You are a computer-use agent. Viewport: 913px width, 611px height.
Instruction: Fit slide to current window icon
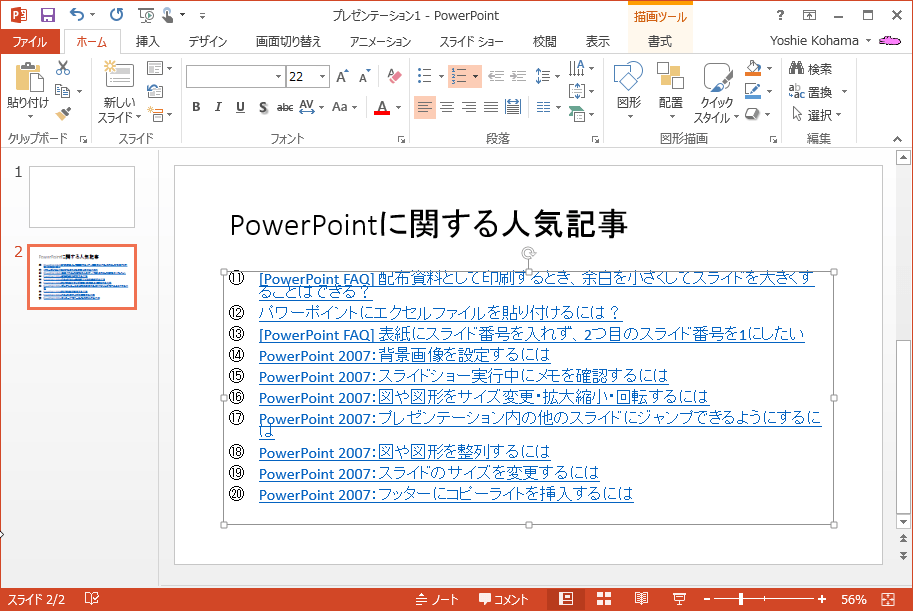[x=888, y=599]
